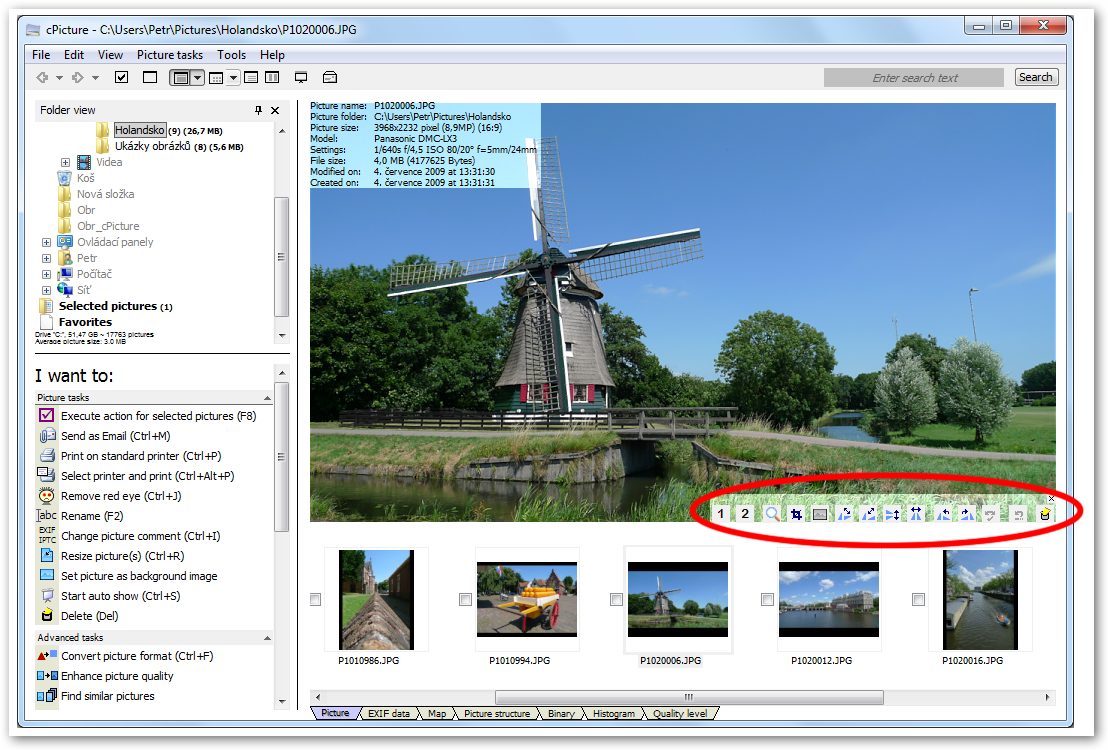Click 'Resize picture(s) (Ctrl+R)' task
The image size is (1108, 750).
(122, 556)
